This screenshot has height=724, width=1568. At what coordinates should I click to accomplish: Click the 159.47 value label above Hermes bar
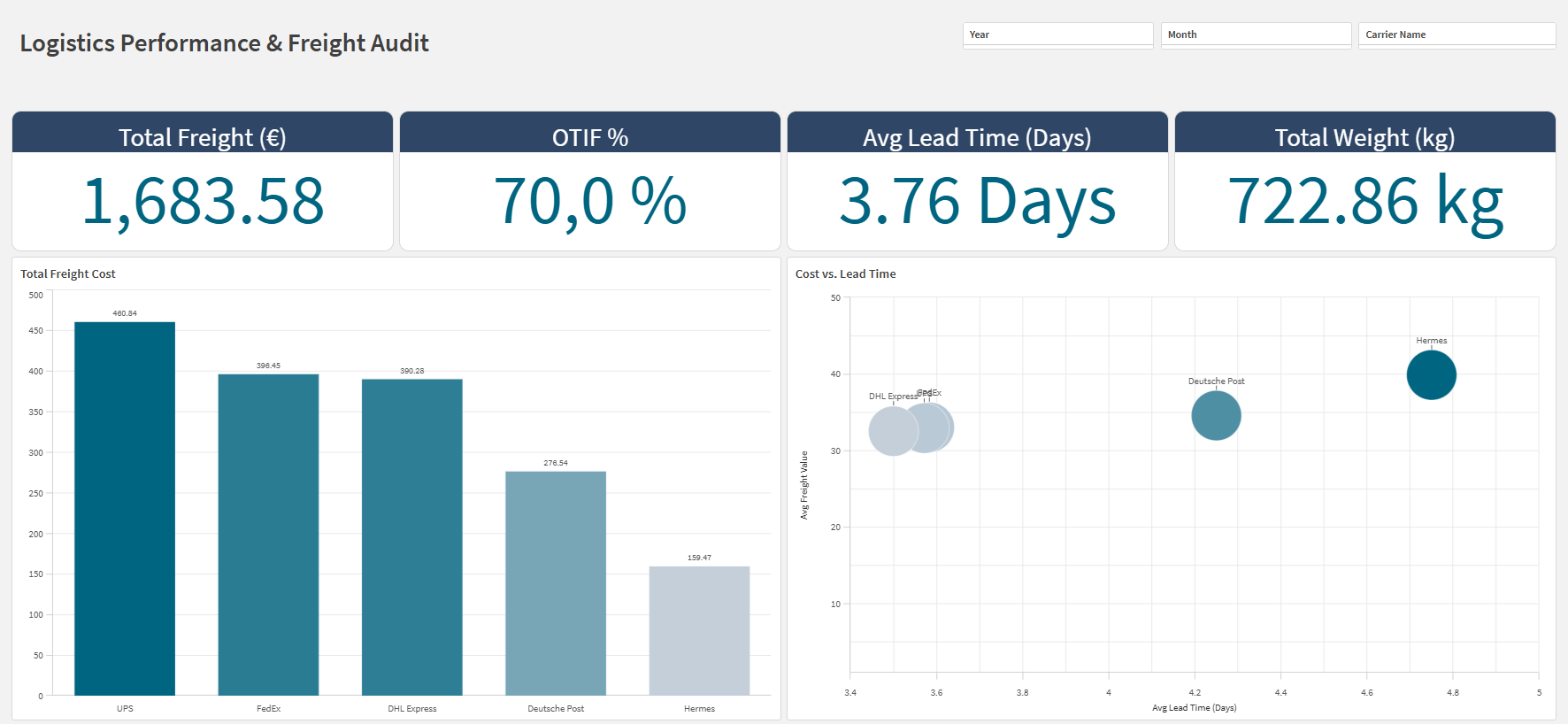[699, 558]
